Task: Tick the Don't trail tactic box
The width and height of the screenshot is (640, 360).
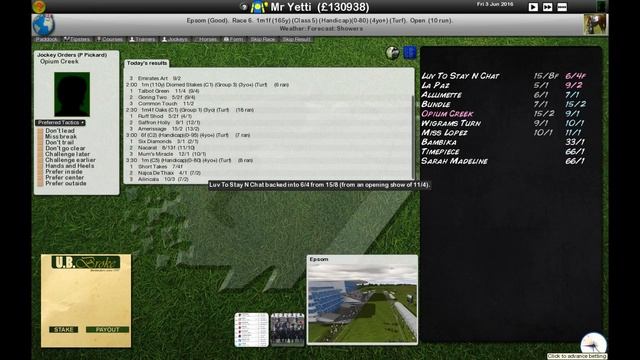Action: [40, 142]
